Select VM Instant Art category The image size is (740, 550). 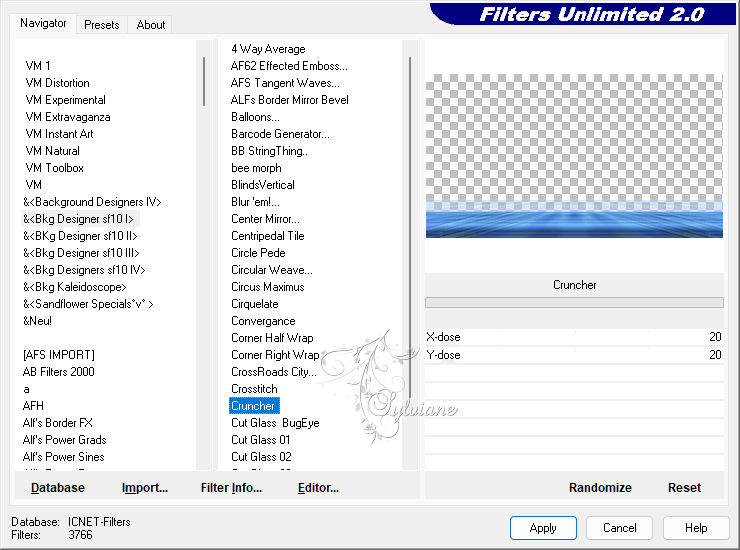pos(59,134)
